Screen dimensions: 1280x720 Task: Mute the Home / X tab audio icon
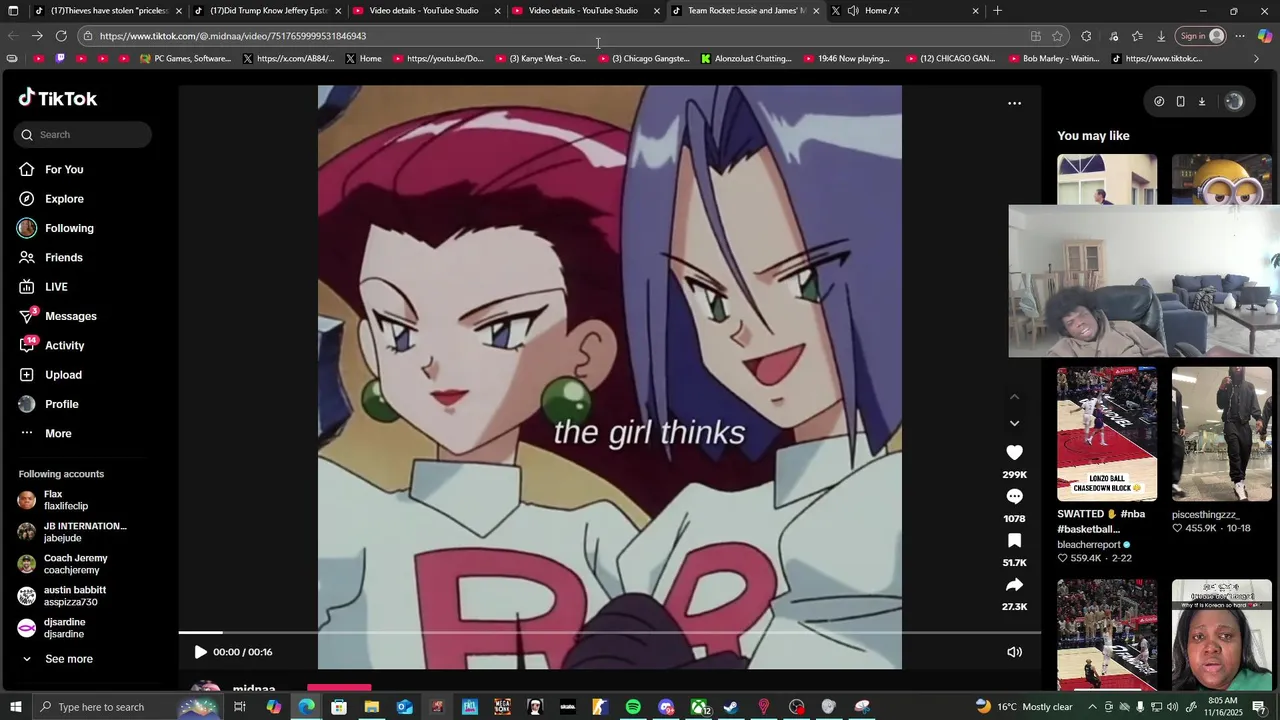pyautogui.click(x=853, y=11)
